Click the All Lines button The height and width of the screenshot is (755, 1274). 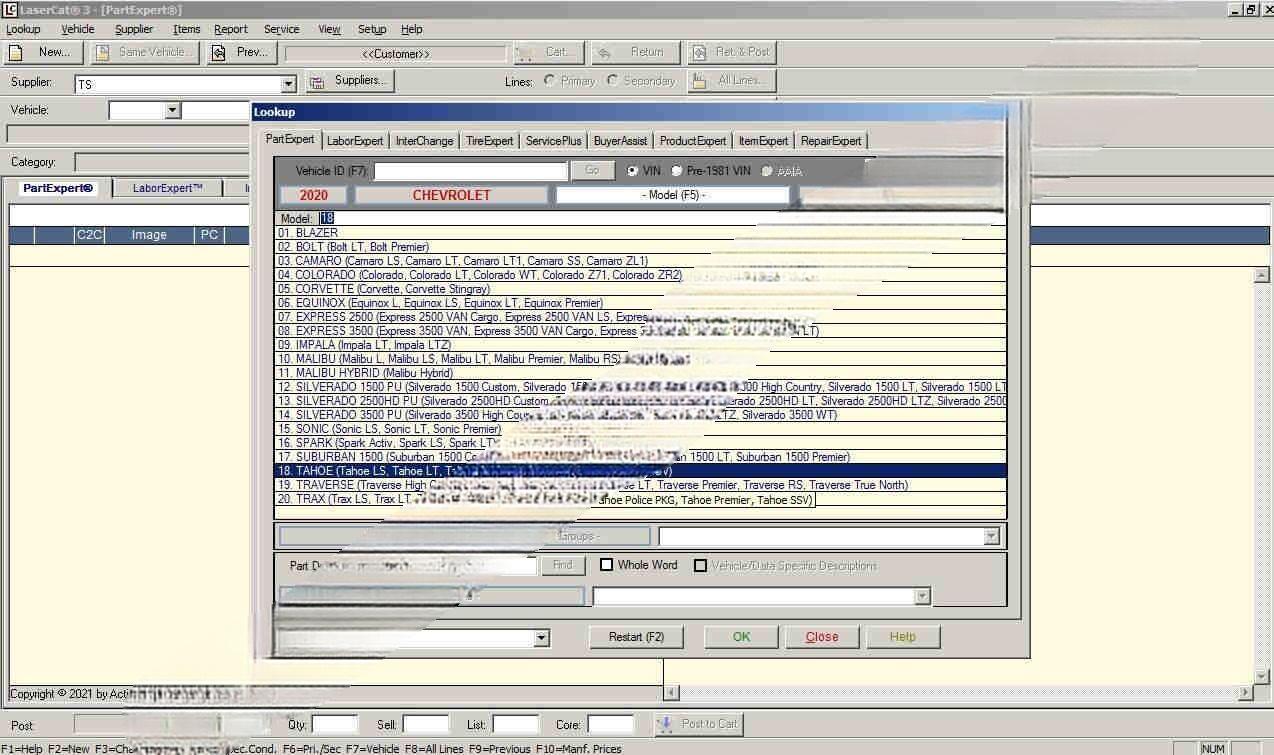pyautogui.click(x=732, y=81)
